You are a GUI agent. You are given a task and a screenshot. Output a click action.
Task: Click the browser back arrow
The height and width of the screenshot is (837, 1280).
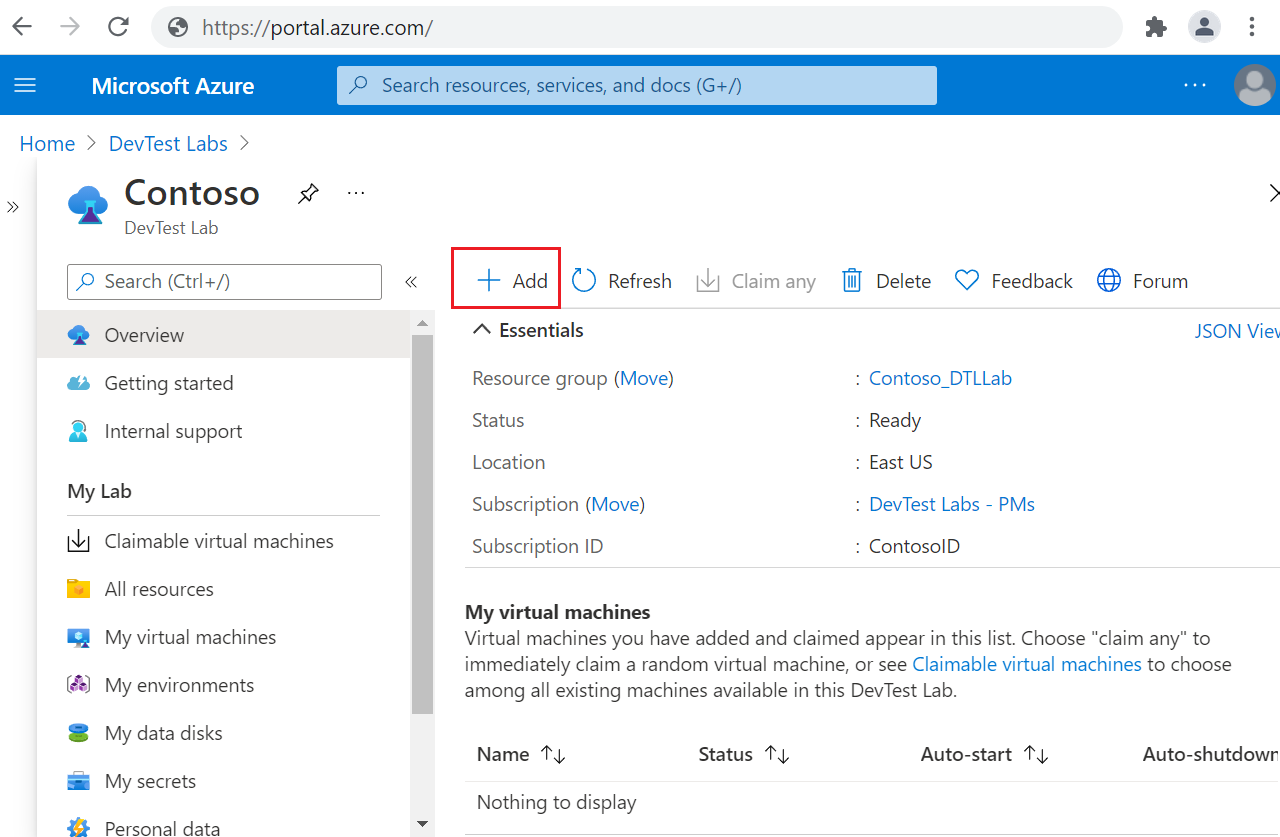(x=22, y=27)
